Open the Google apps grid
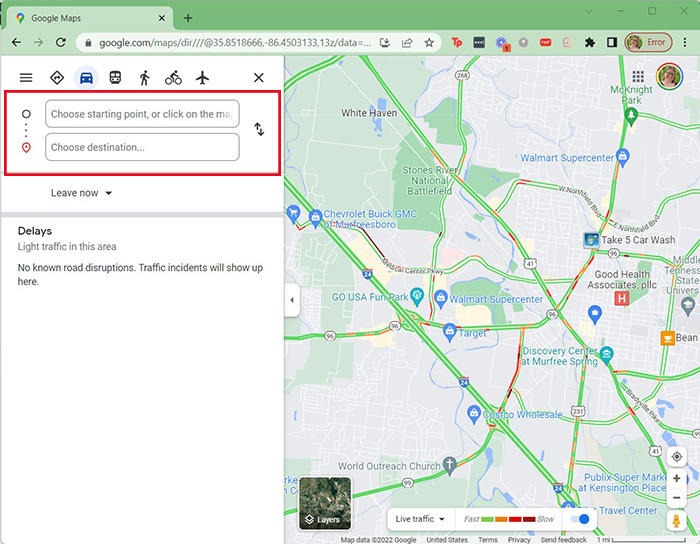 638,76
